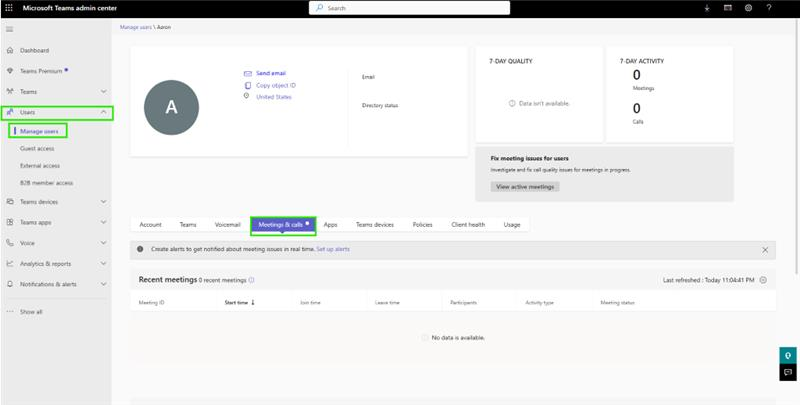Click the Activity type column header

click(539, 302)
